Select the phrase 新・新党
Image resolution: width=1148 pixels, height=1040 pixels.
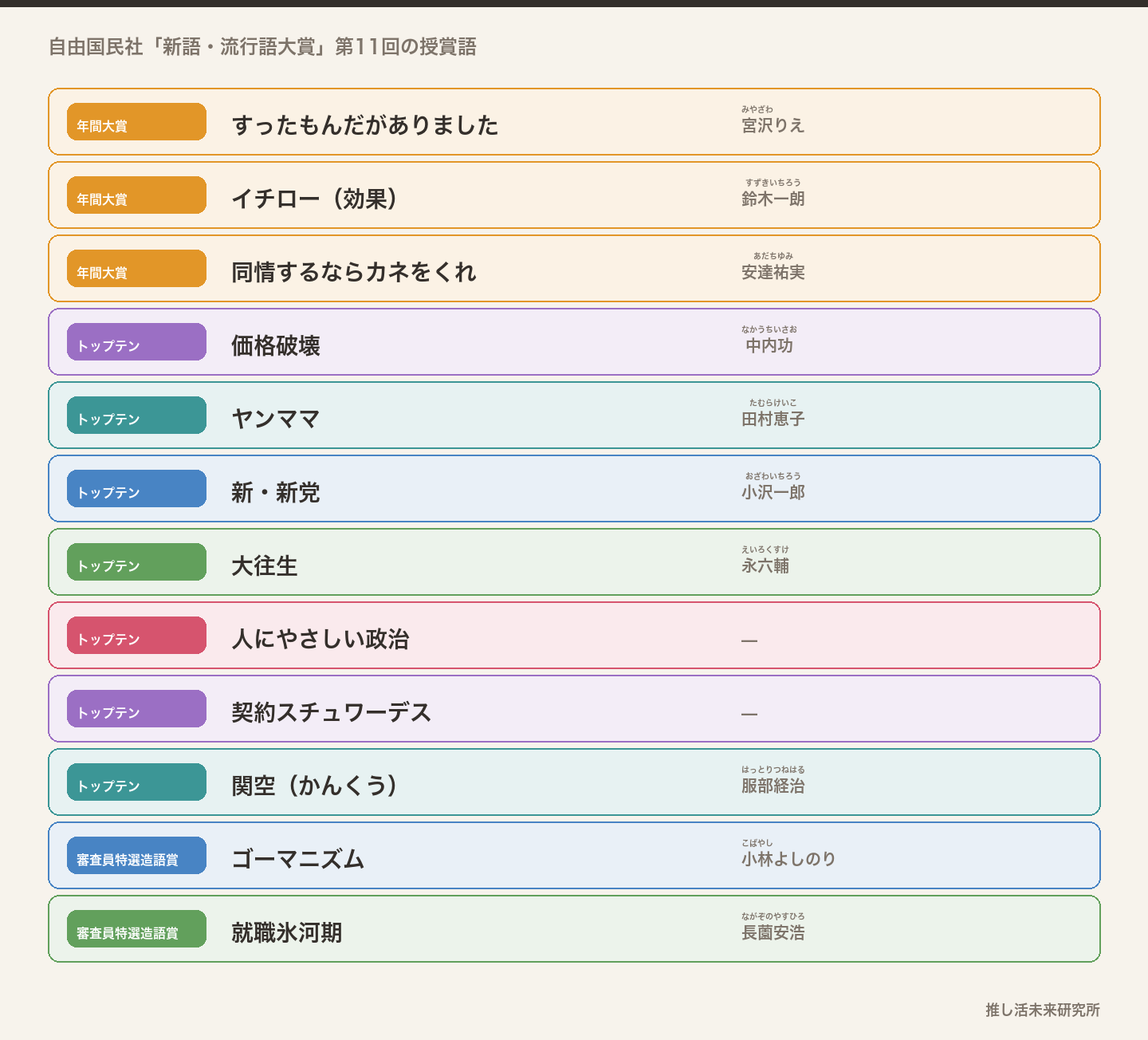tap(276, 492)
